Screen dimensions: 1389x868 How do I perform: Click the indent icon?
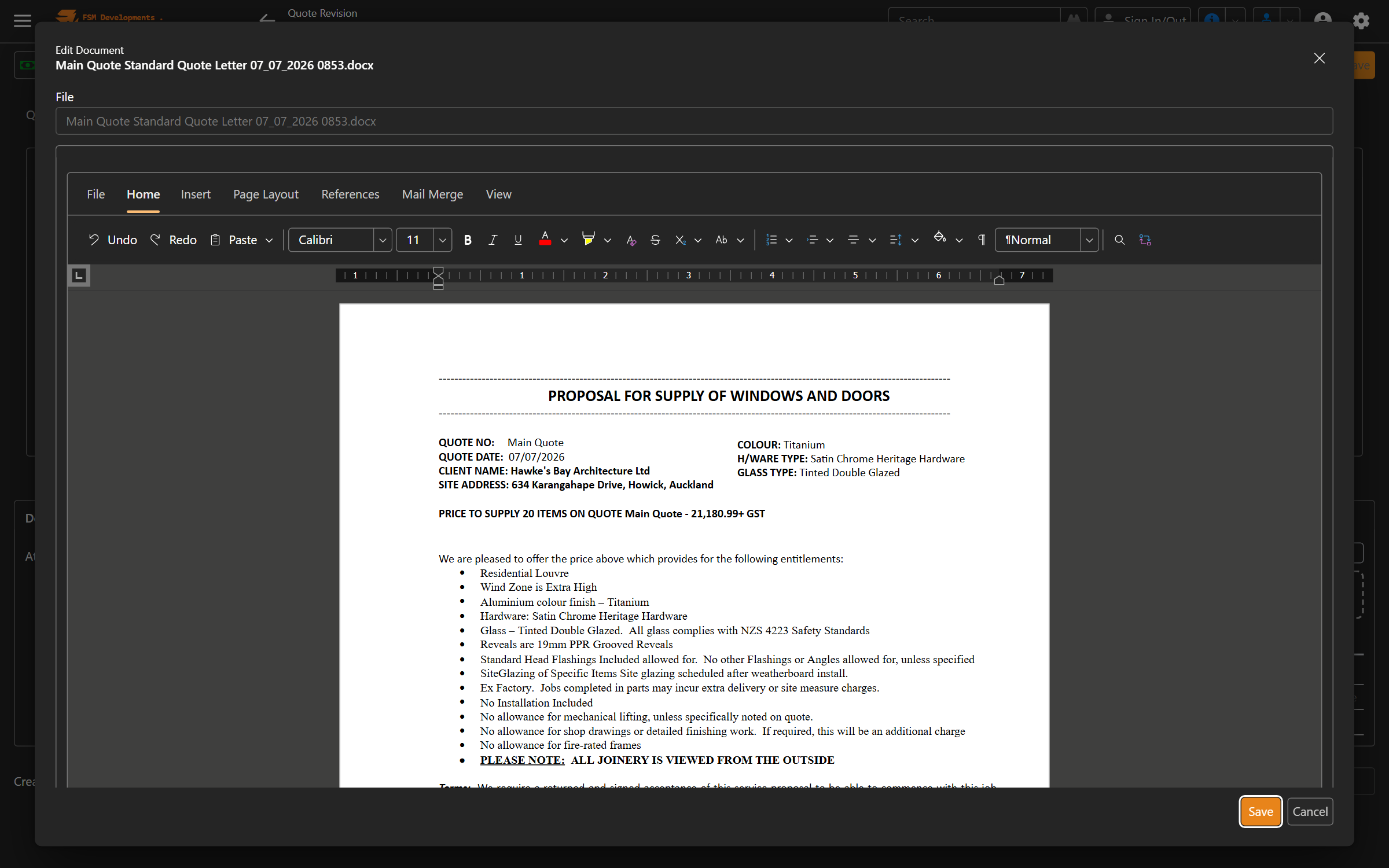pyautogui.click(x=813, y=240)
